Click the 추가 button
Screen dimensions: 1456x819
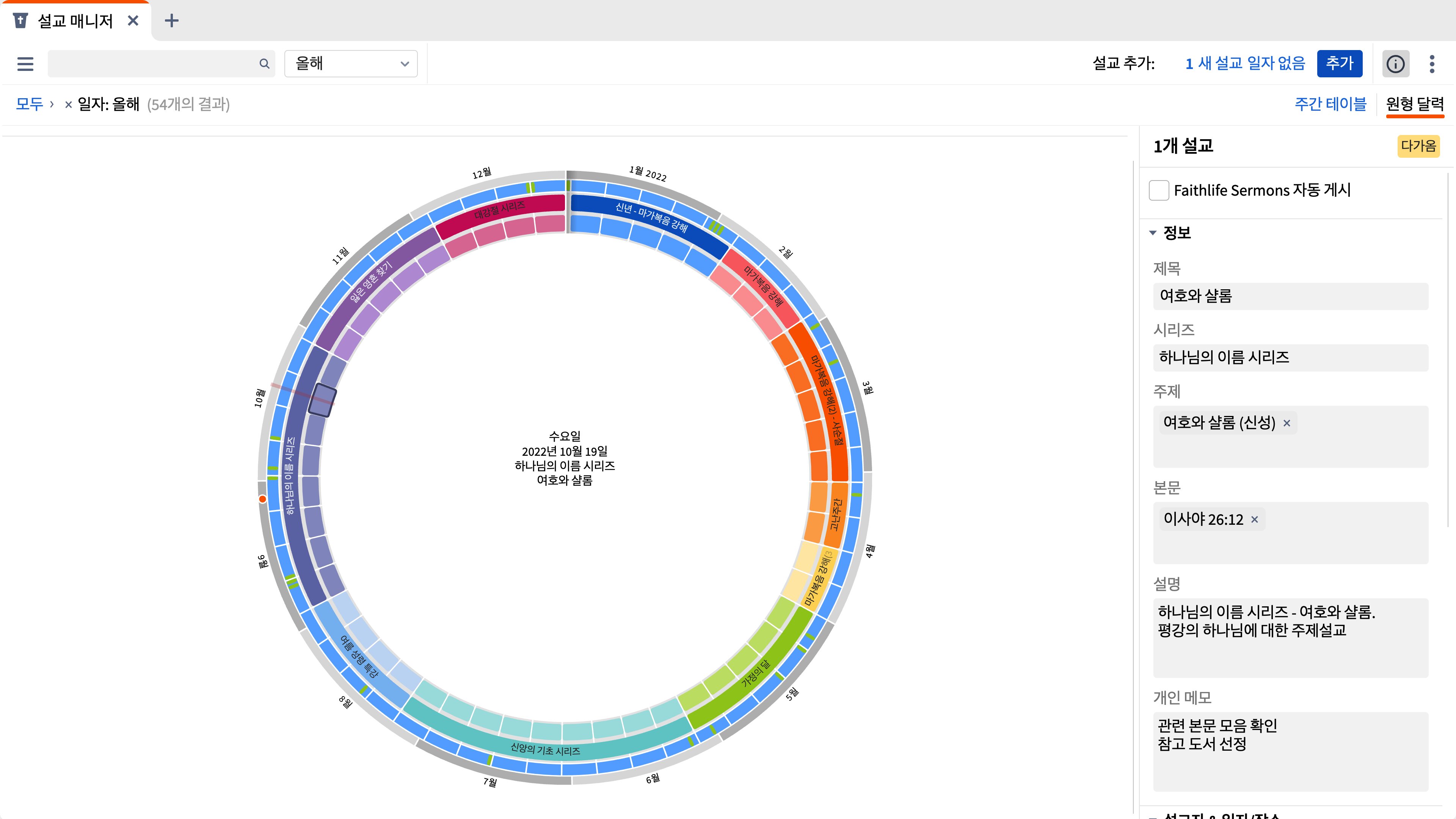coord(1339,63)
